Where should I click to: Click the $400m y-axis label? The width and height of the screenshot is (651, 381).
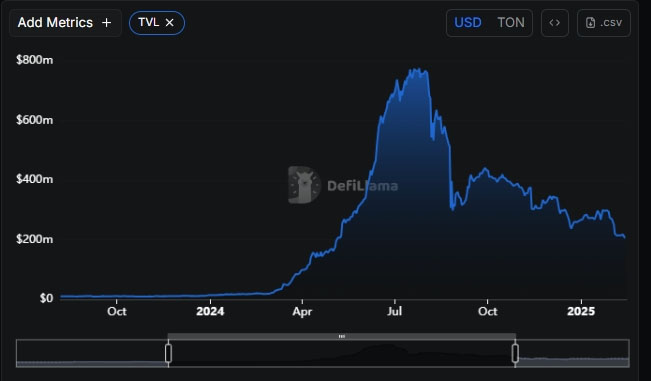point(34,179)
